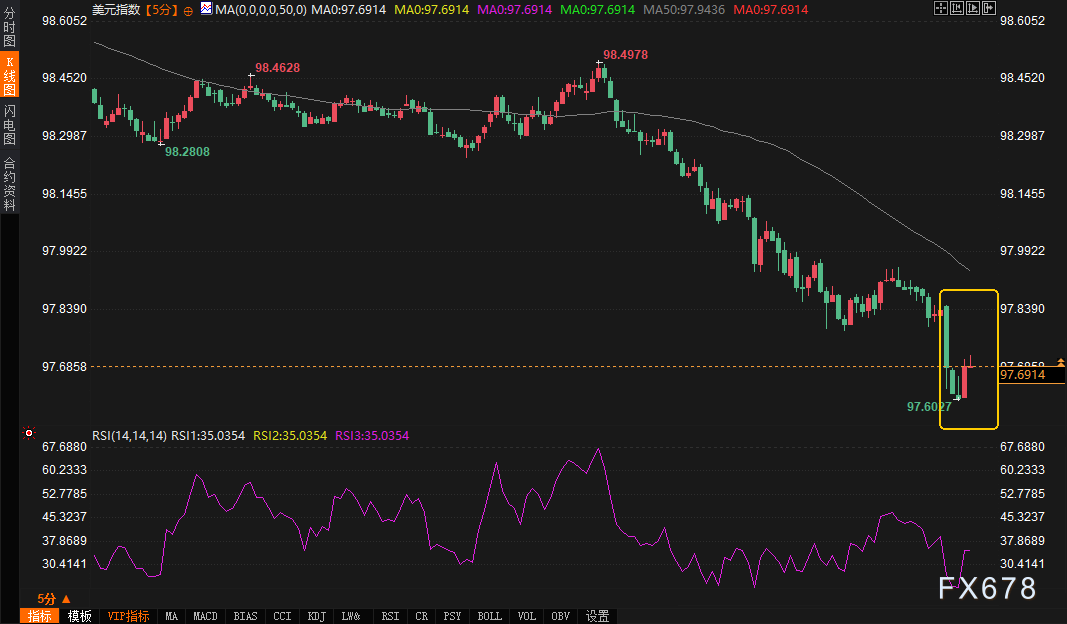Click the MA indicator chart icon in header
The width and height of the screenshot is (1067, 624).
[x=206, y=9]
